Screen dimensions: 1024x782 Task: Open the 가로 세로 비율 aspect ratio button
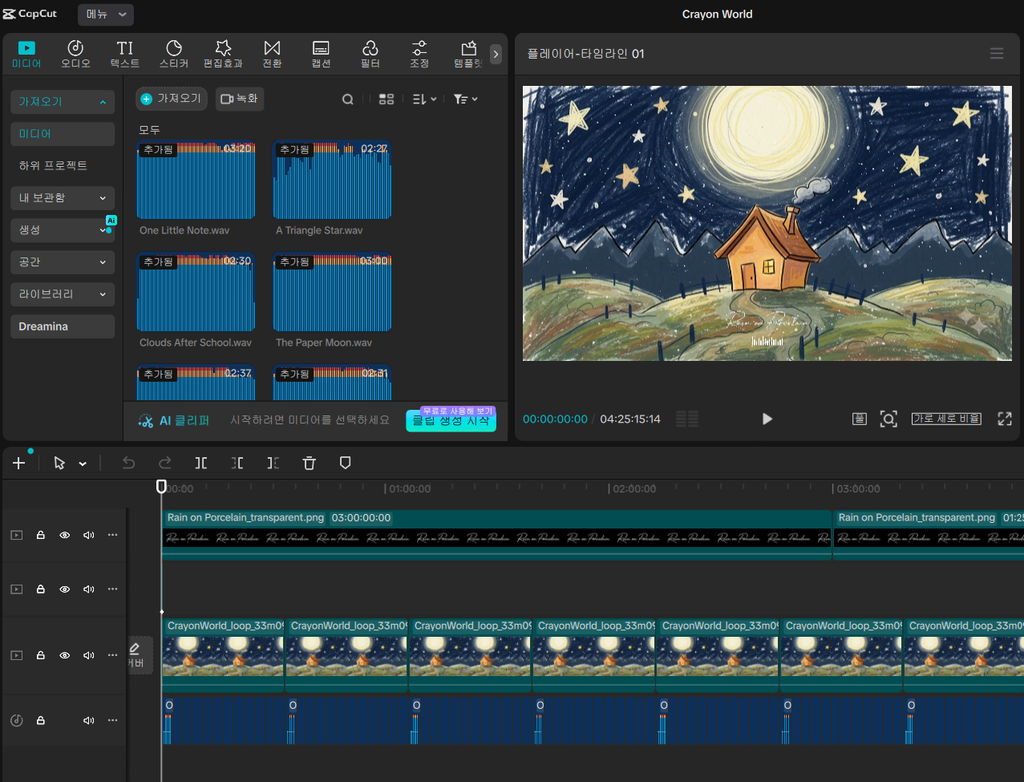(x=946, y=419)
